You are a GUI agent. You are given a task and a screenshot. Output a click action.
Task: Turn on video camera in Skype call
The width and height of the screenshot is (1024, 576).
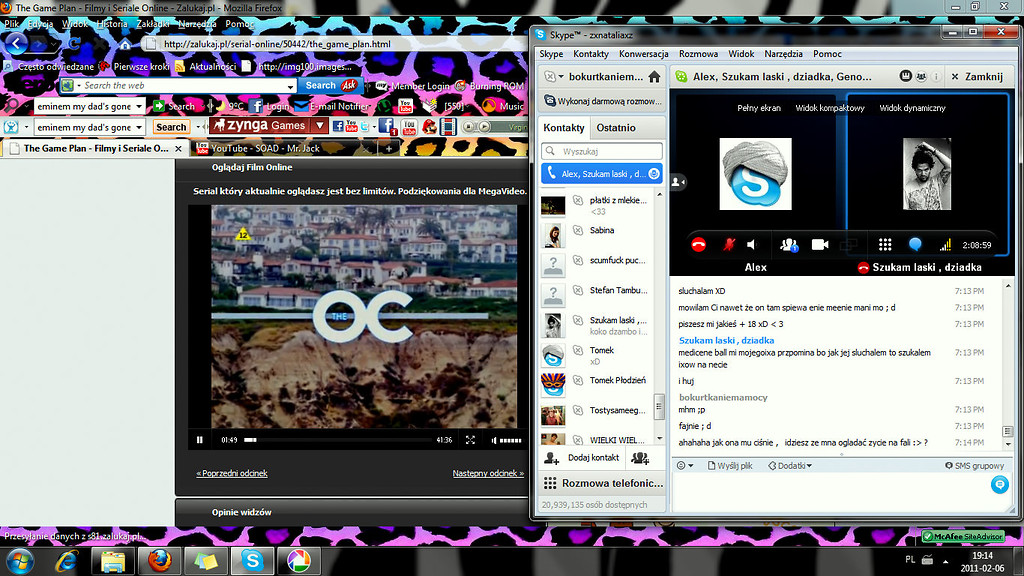click(x=820, y=245)
